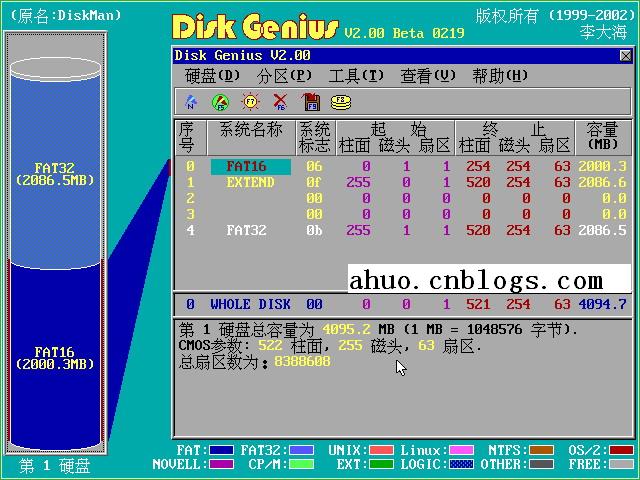Click the Linux legend color swatch
Image resolution: width=640 pixels, height=480 pixels.
tap(461, 451)
